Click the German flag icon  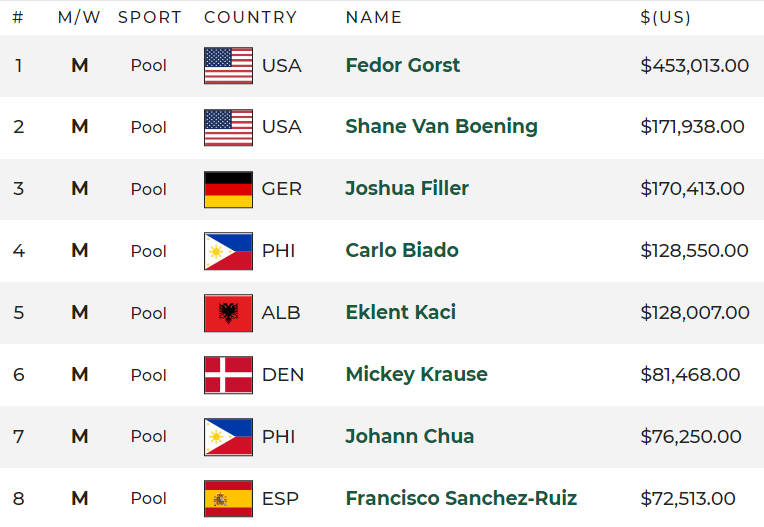click(x=228, y=189)
